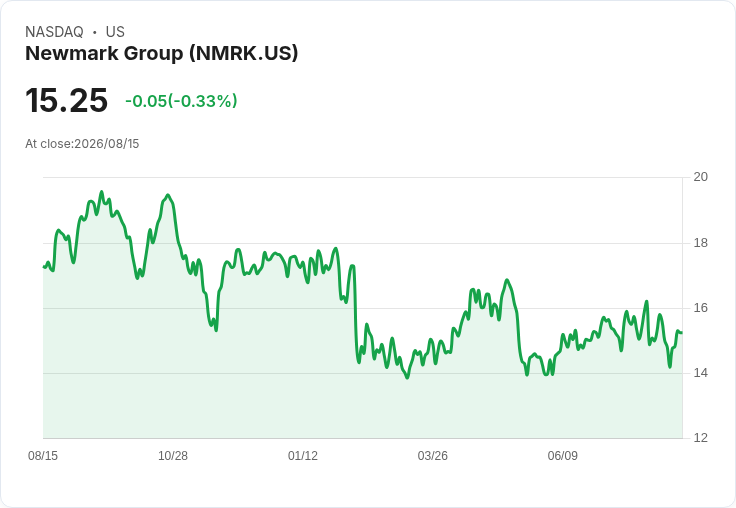Click the 03/26 x-axis date label
This screenshot has height=508, width=736.
(432, 455)
